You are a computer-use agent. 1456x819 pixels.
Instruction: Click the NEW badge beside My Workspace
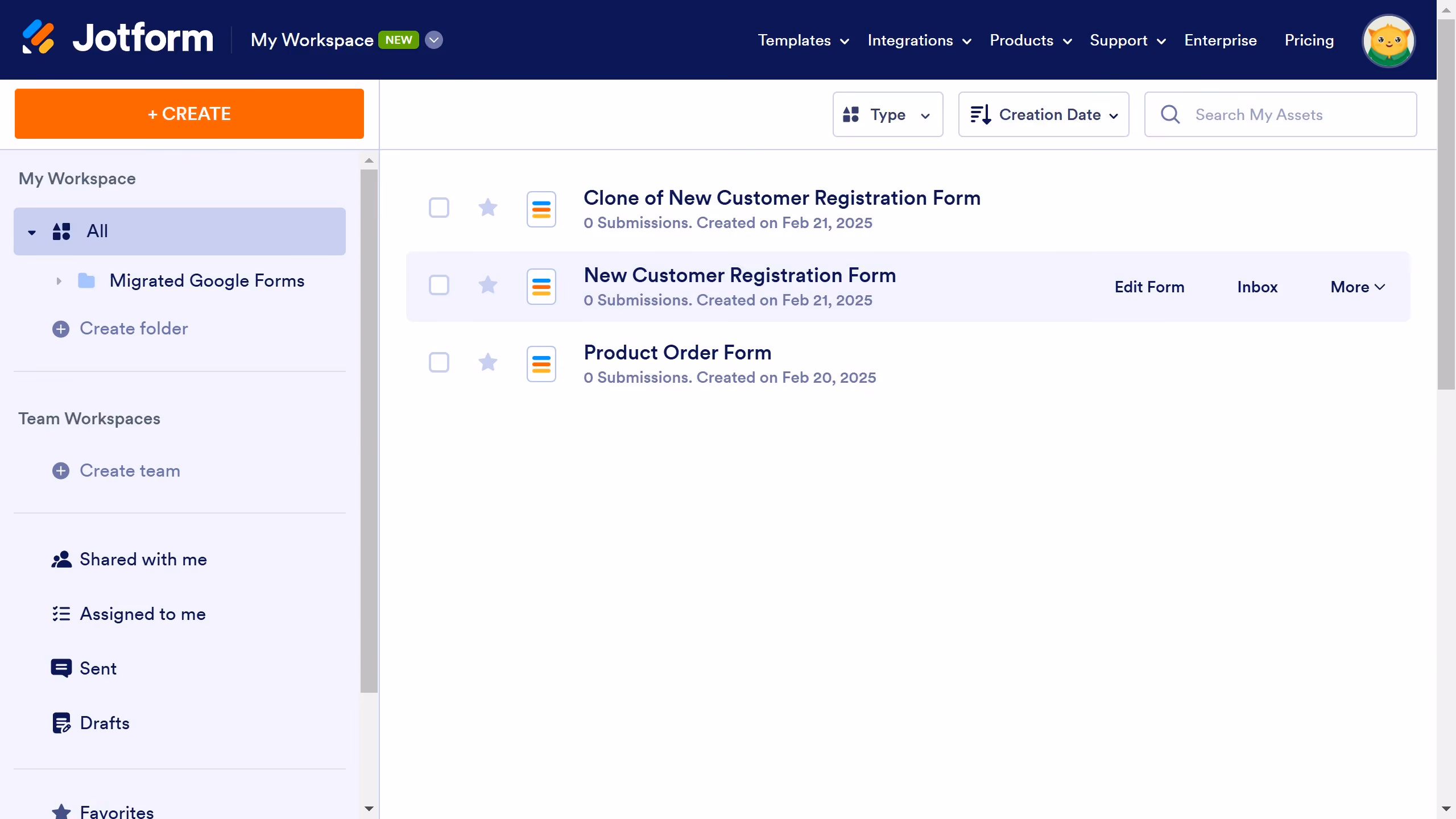pyautogui.click(x=399, y=40)
